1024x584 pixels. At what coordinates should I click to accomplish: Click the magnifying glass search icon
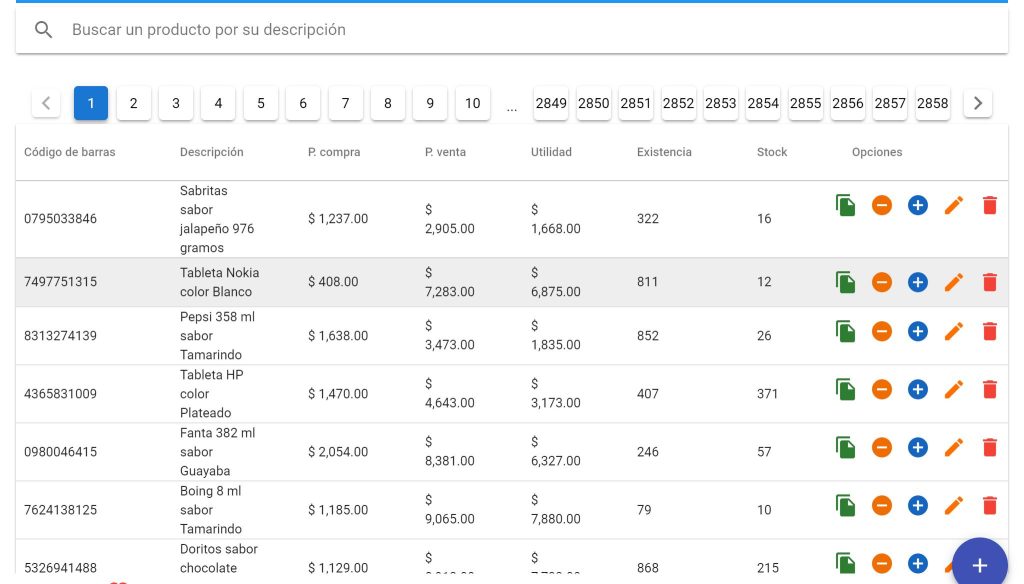pos(44,30)
